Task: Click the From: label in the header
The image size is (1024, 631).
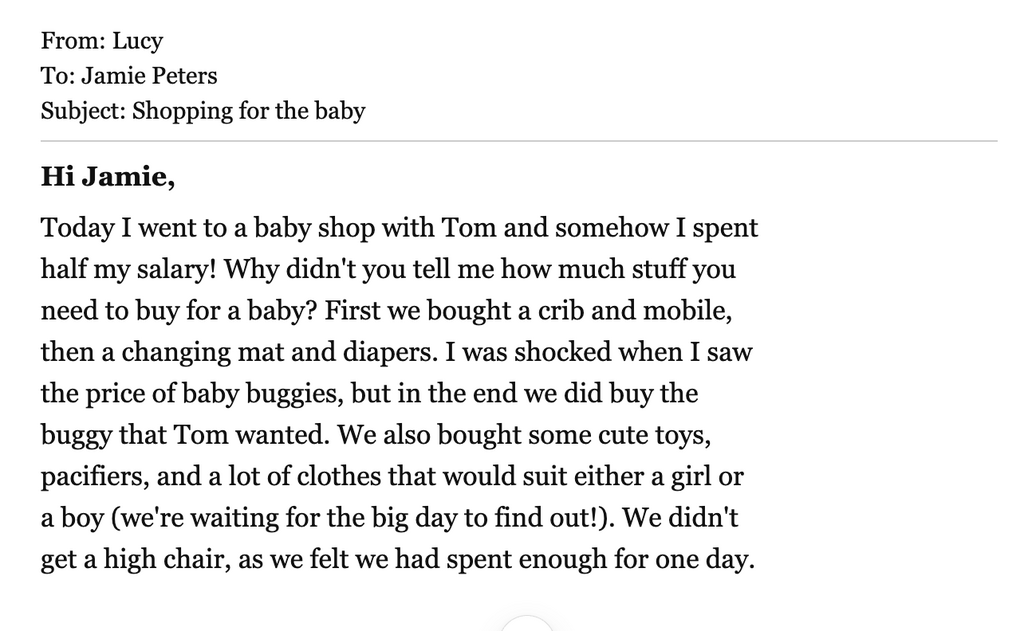Action: coord(73,41)
